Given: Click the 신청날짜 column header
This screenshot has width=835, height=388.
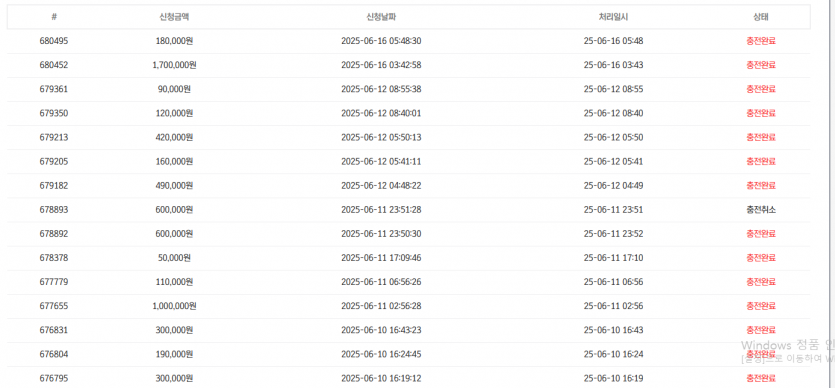Looking at the screenshot, I should tap(381, 17).
